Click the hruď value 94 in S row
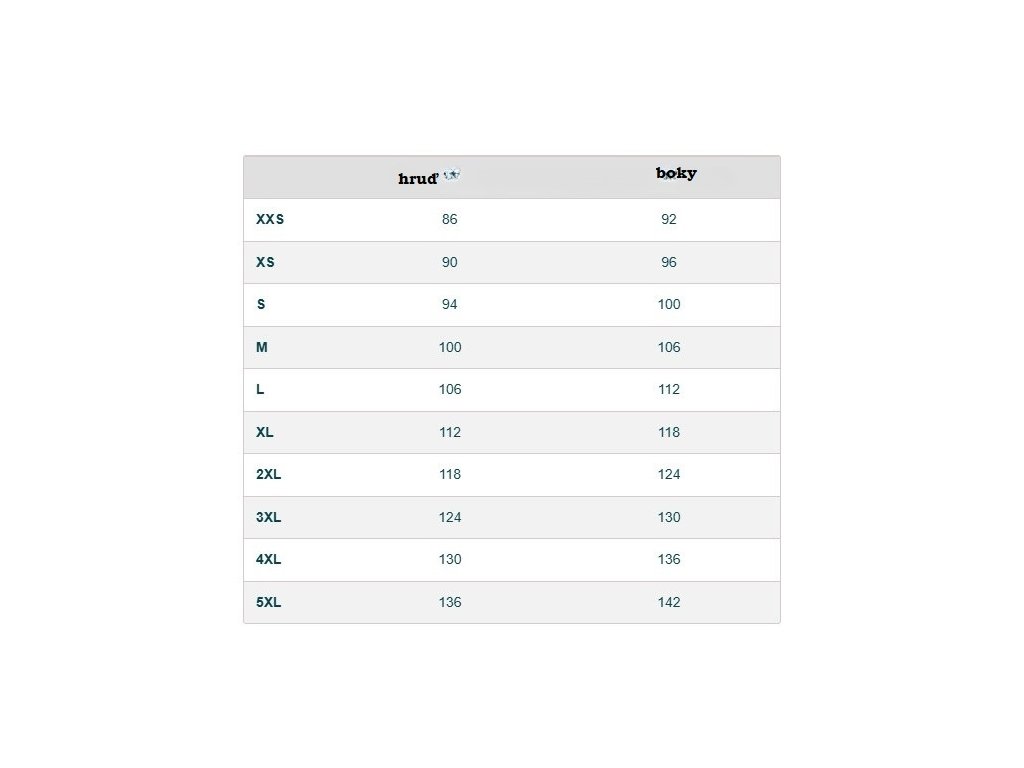The image size is (1024, 768). click(x=450, y=305)
